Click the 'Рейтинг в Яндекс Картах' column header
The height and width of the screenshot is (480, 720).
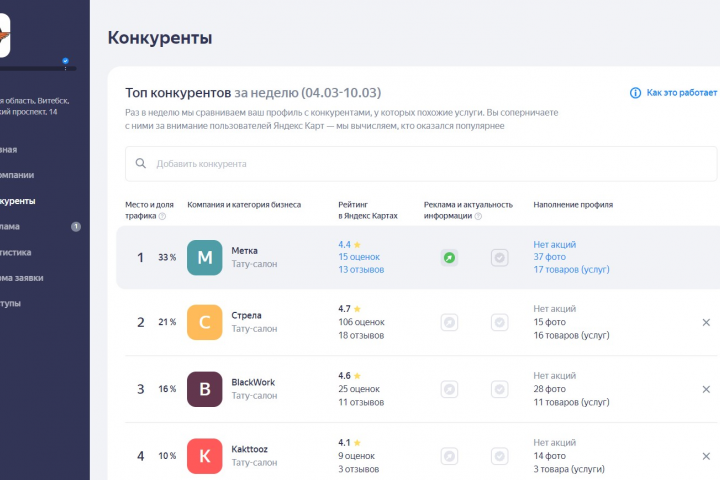point(368,210)
